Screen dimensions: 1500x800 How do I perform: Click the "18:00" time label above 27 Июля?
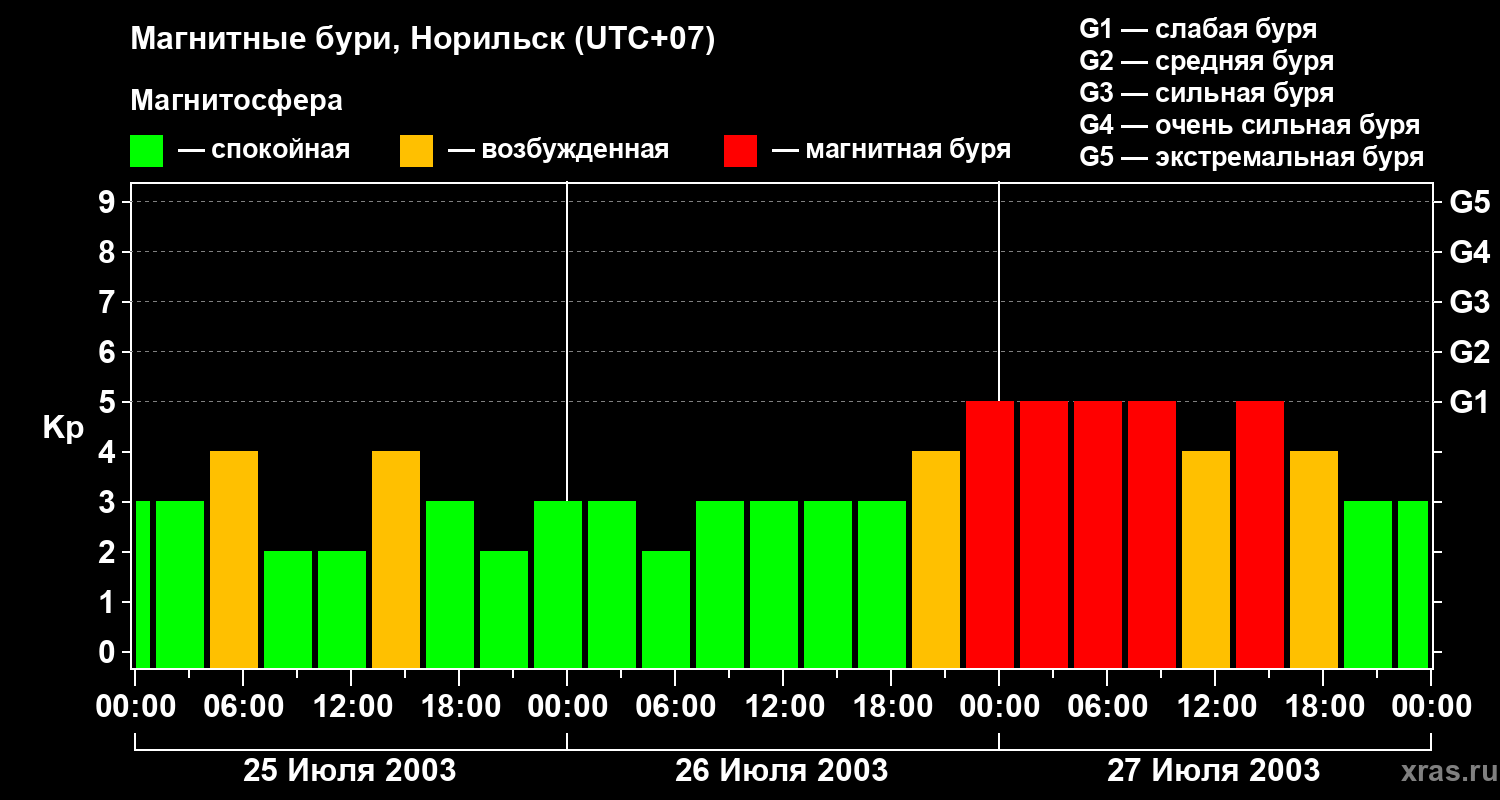[1323, 707]
